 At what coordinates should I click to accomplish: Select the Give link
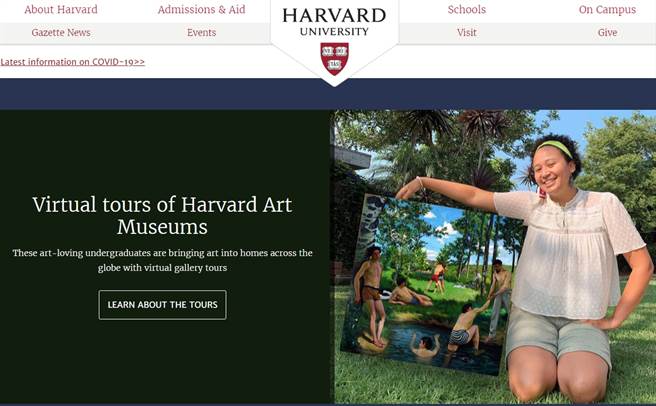[607, 33]
